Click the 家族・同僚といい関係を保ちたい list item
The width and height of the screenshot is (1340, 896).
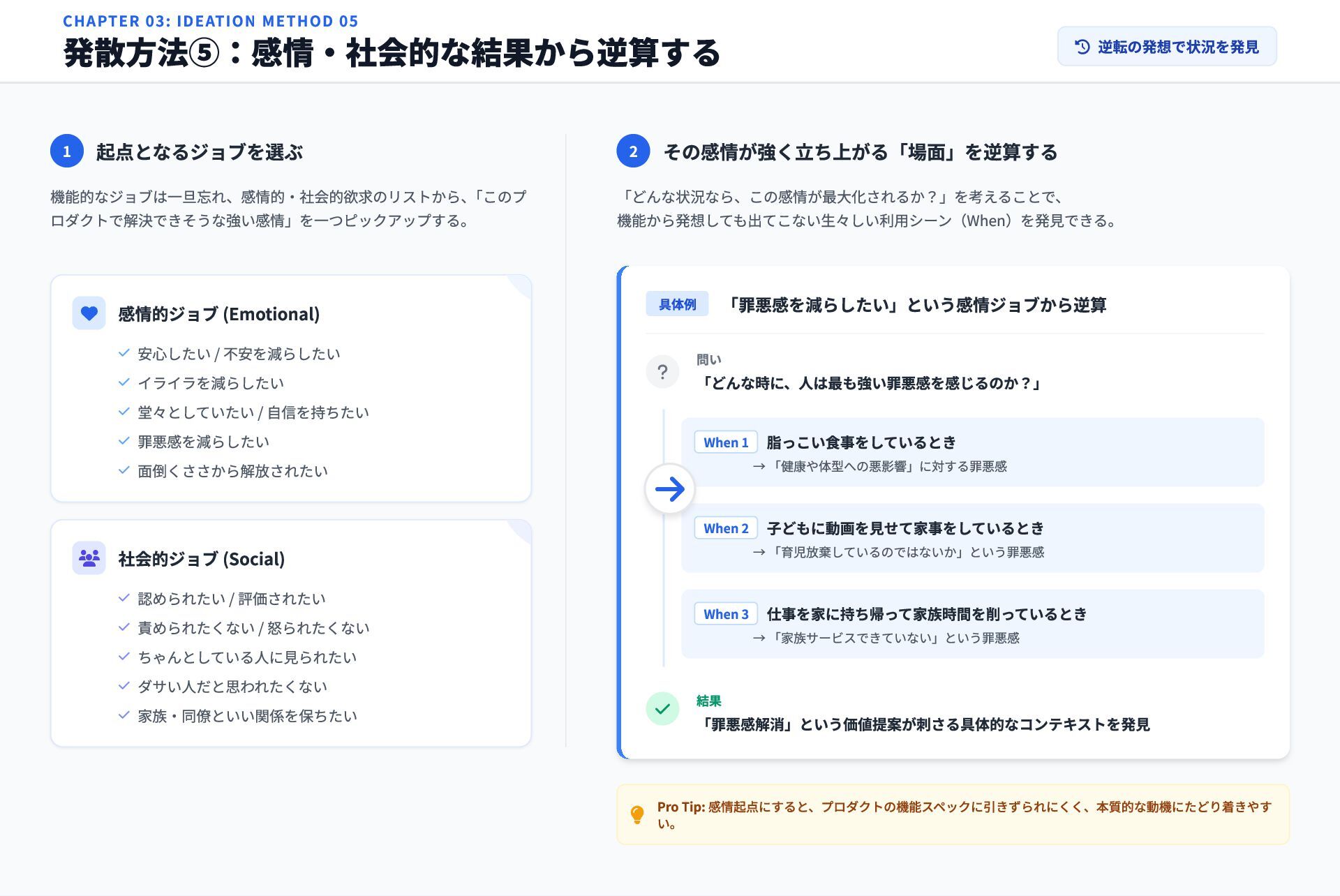click(247, 716)
